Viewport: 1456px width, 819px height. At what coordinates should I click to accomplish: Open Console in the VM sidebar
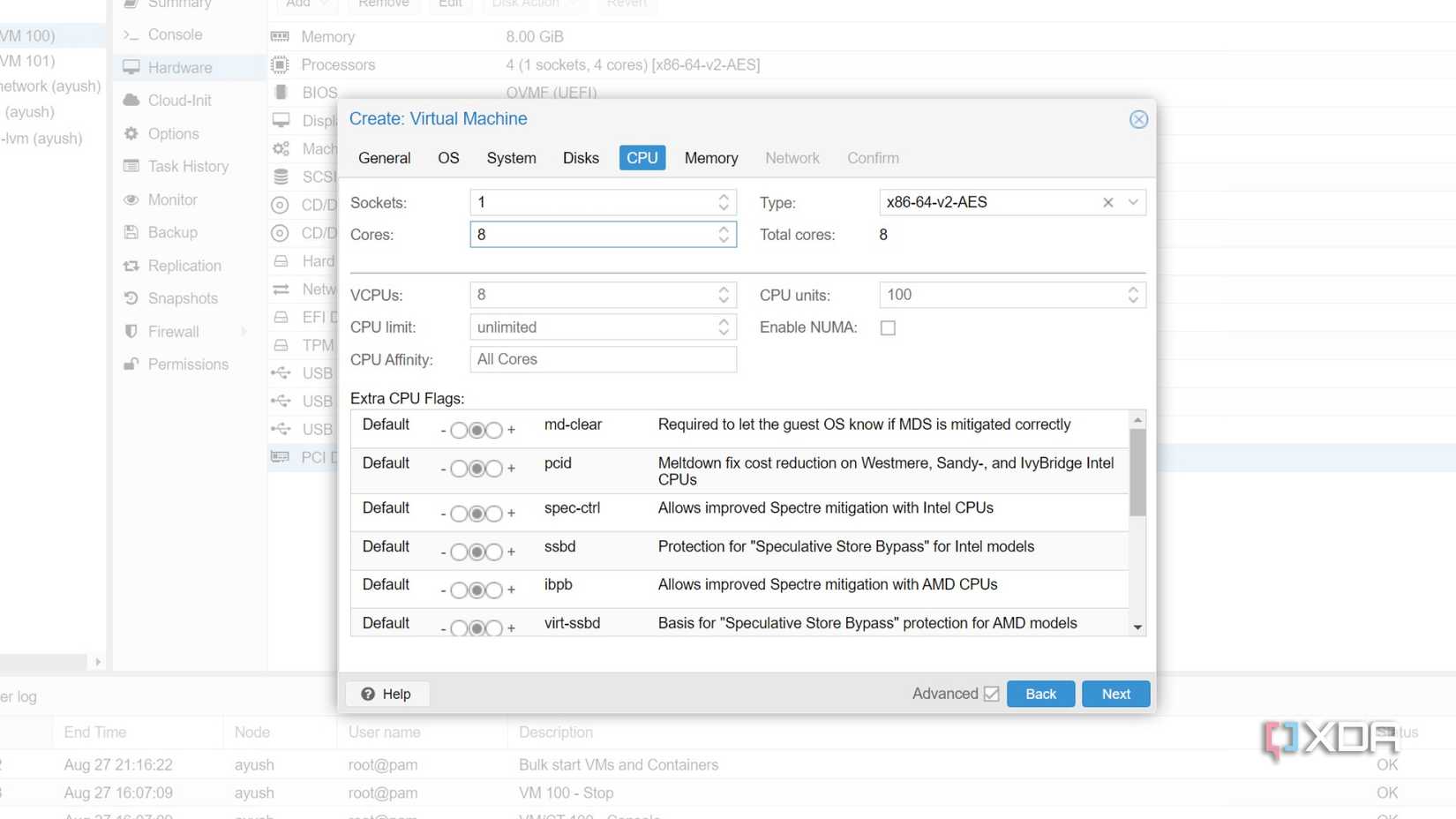coord(175,34)
